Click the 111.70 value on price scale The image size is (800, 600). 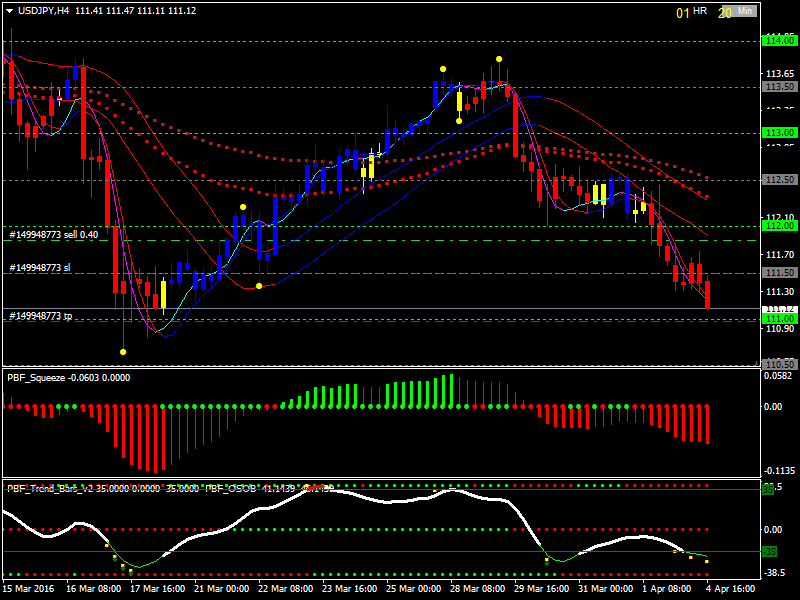[x=780, y=254]
